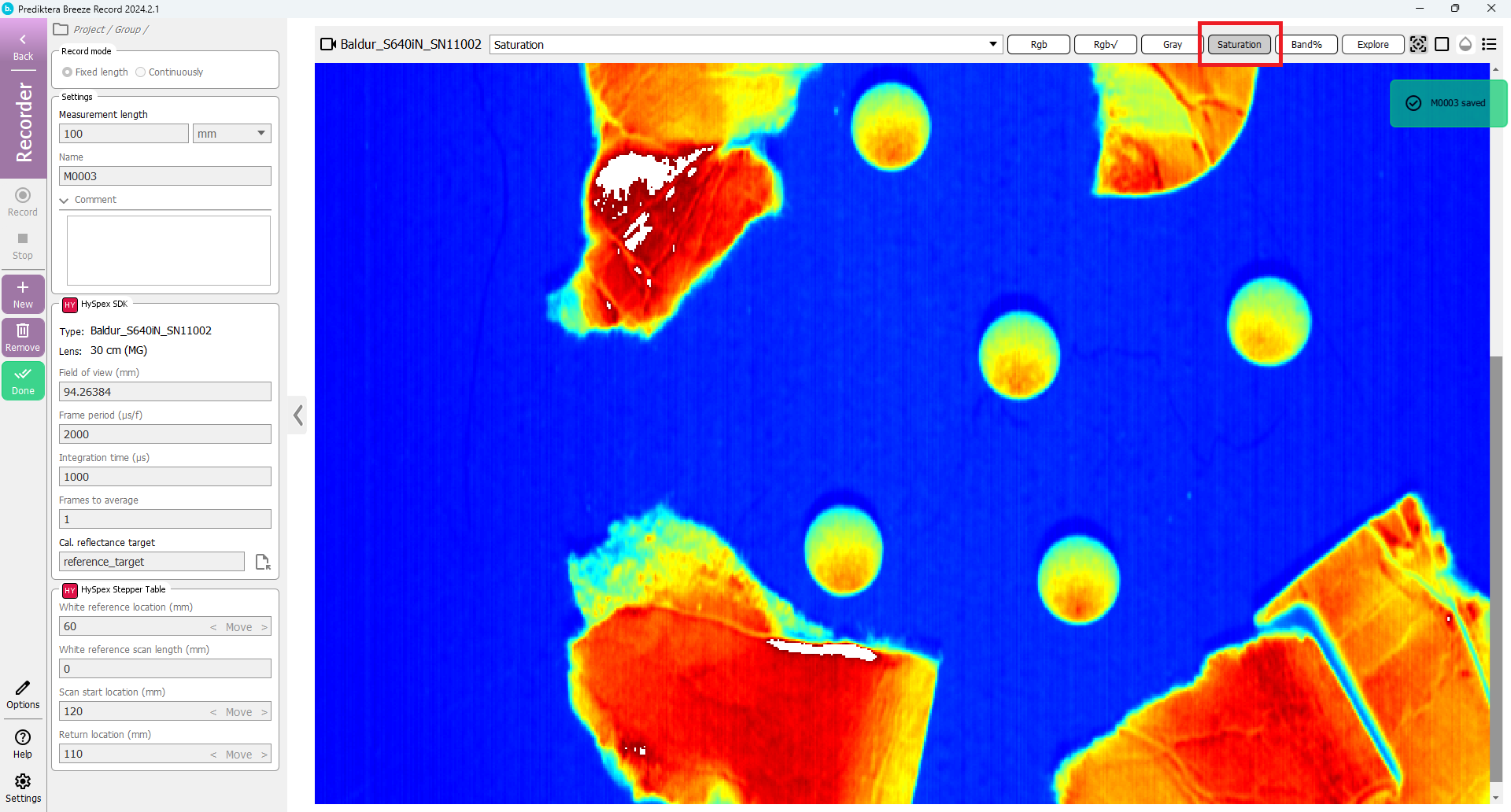The width and height of the screenshot is (1511, 812).
Task: Open the Saturation view selector dropdown
Action: pyautogui.click(x=992, y=45)
